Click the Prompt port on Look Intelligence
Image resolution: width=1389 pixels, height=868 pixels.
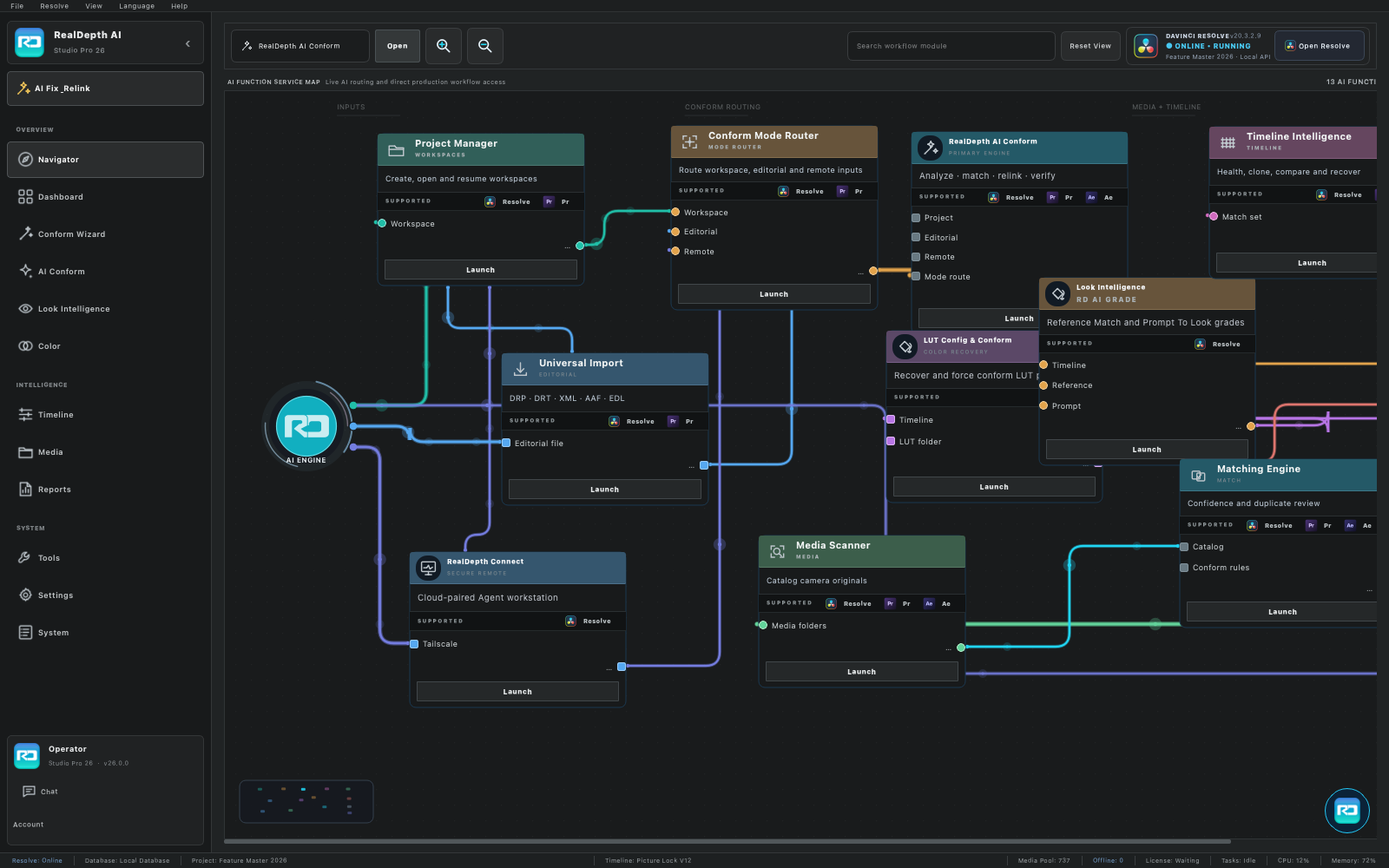tap(1043, 405)
